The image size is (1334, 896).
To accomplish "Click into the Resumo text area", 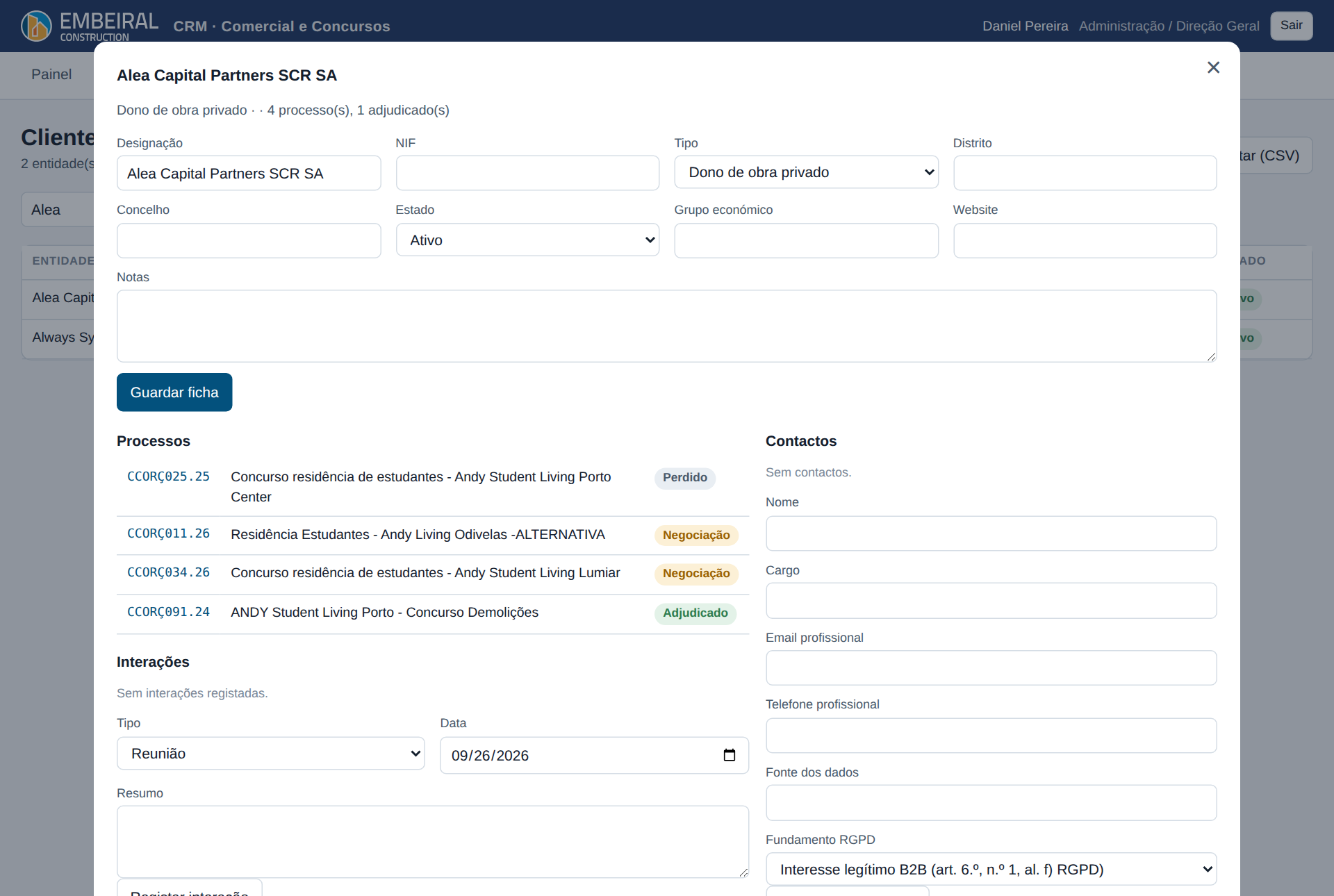I will click(433, 842).
